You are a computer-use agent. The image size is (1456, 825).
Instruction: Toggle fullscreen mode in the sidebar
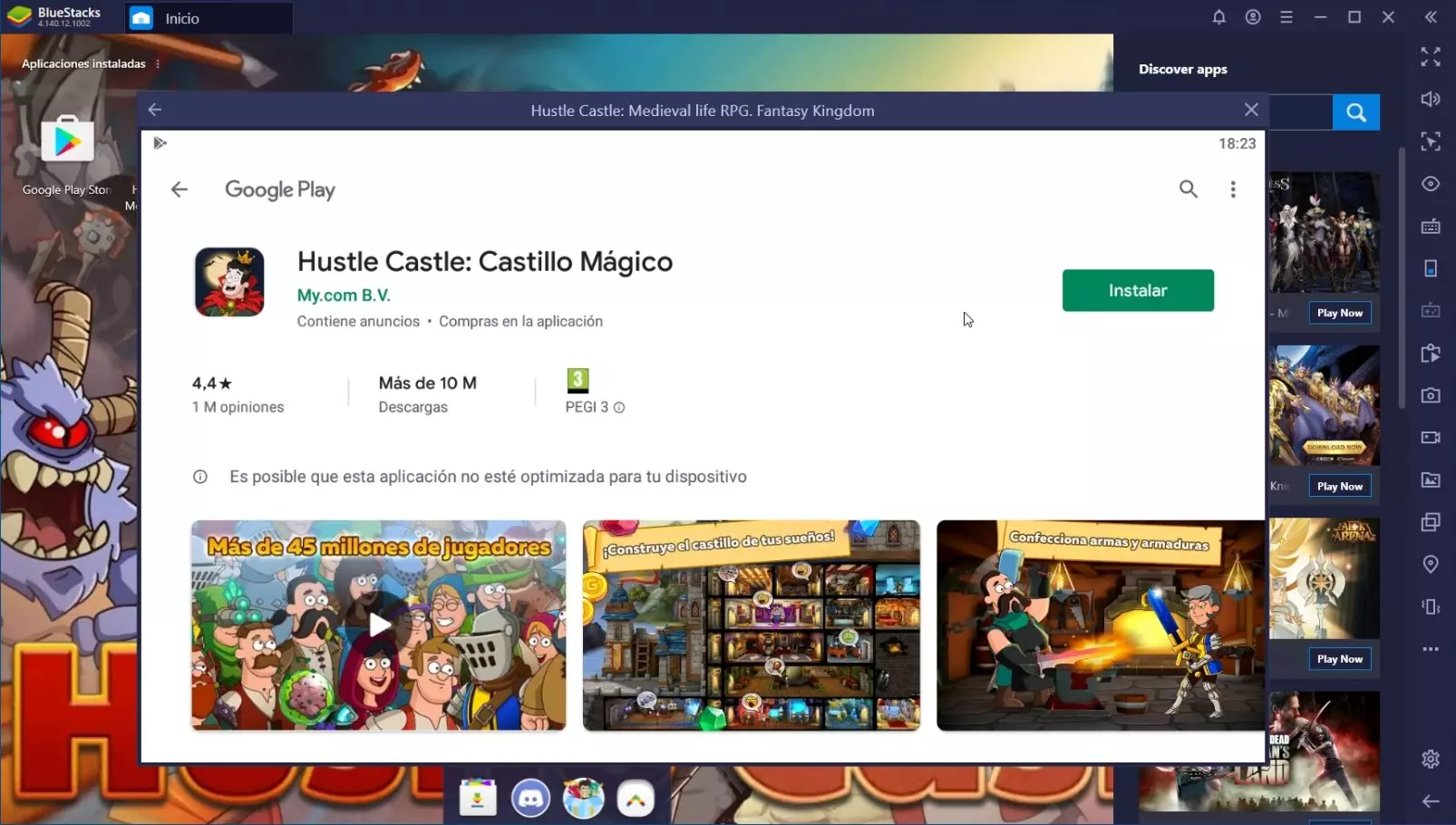(1430, 57)
